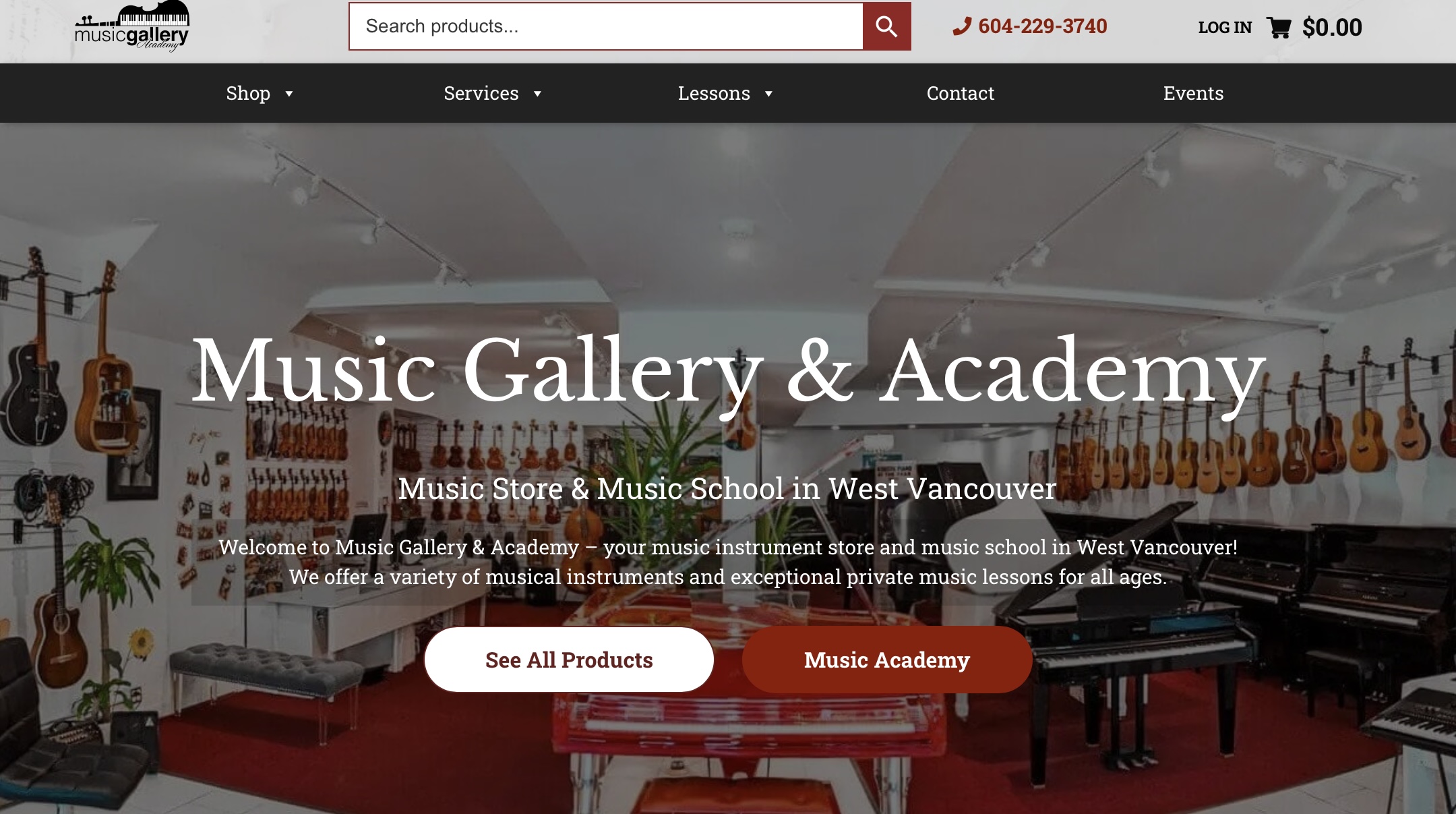Click the LOG IN link
Viewport: 1456px width, 814px height.
(x=1225, y=28)
